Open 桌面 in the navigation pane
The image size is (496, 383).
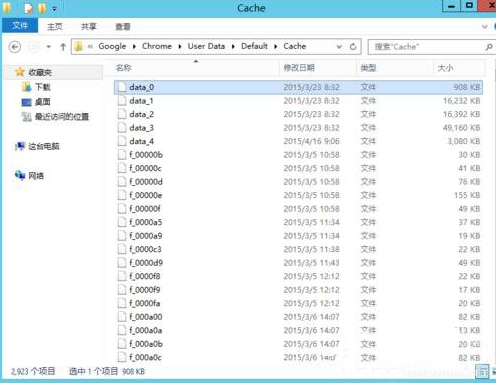(x=43, y=102)
